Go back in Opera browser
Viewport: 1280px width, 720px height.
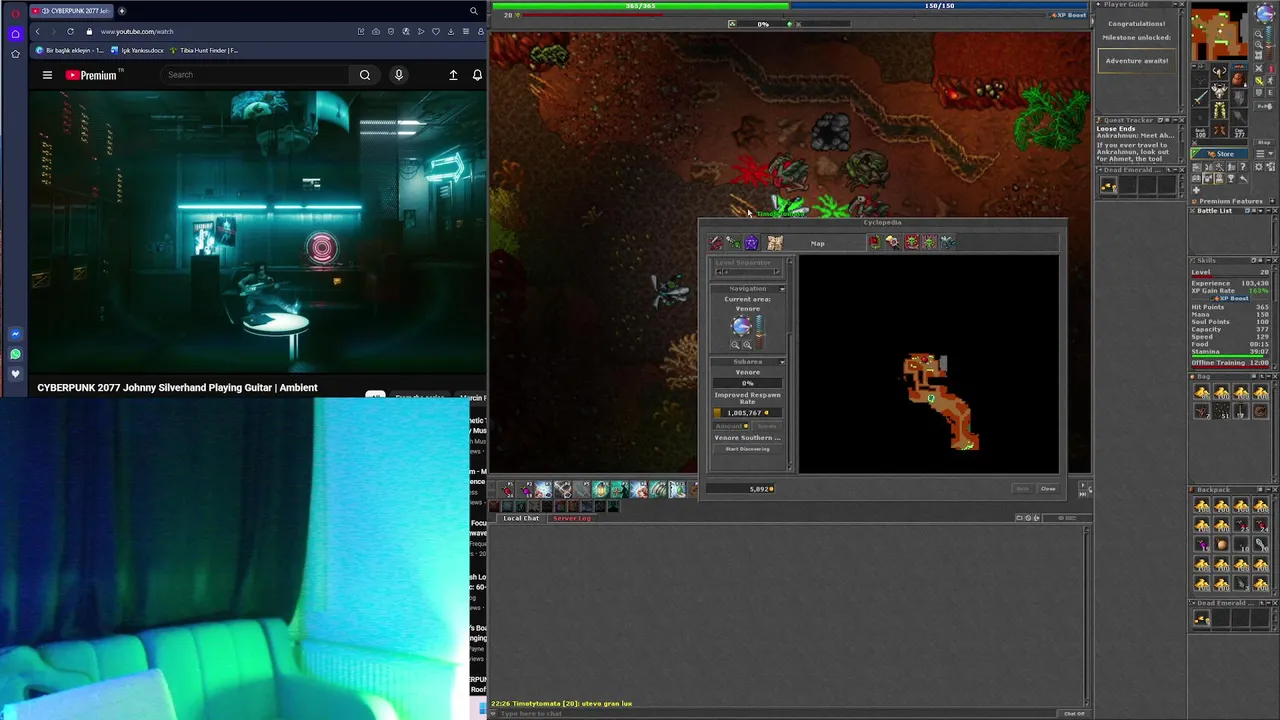[x=38, y=31]
